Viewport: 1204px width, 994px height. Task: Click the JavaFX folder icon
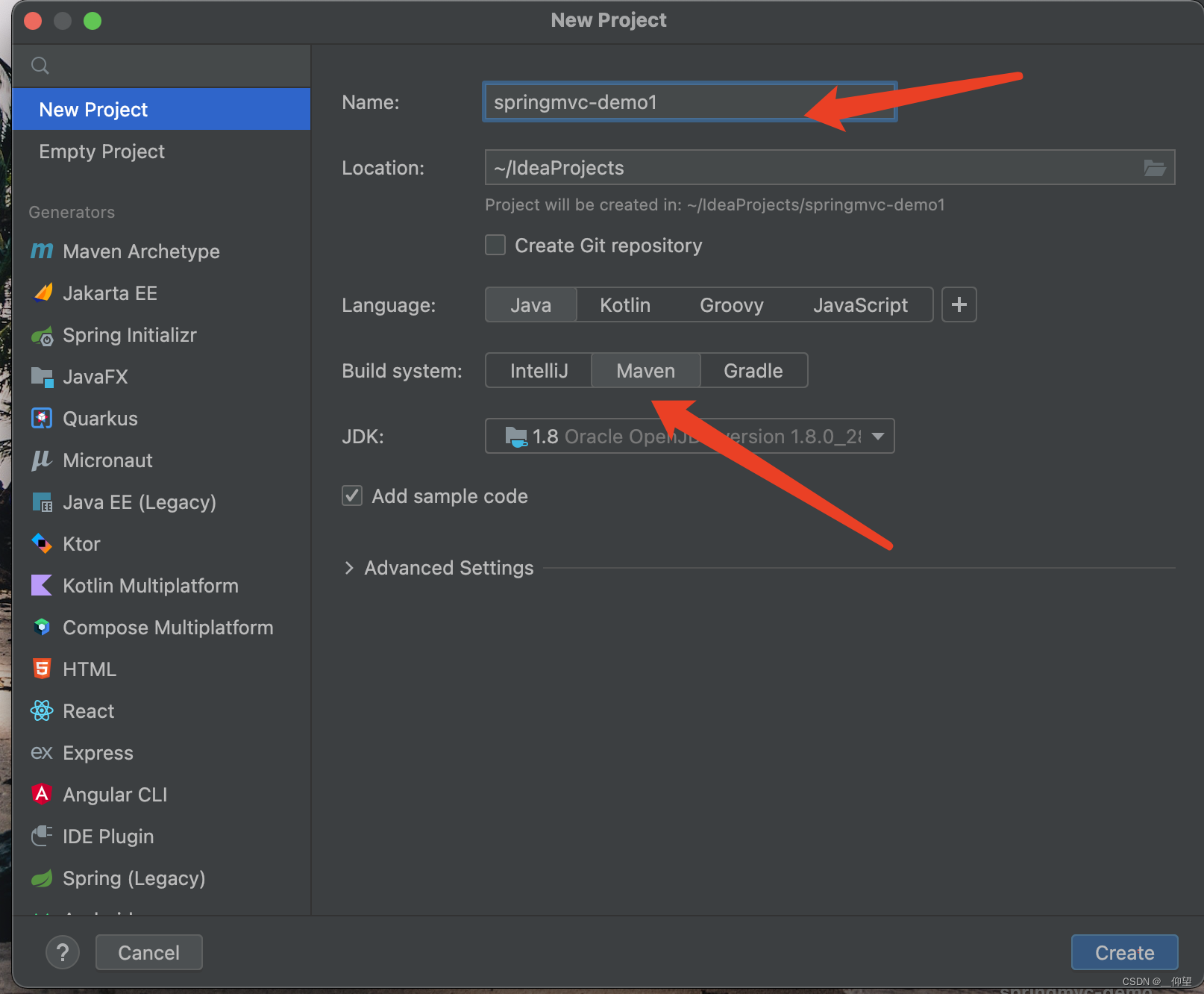pos(42,377)
